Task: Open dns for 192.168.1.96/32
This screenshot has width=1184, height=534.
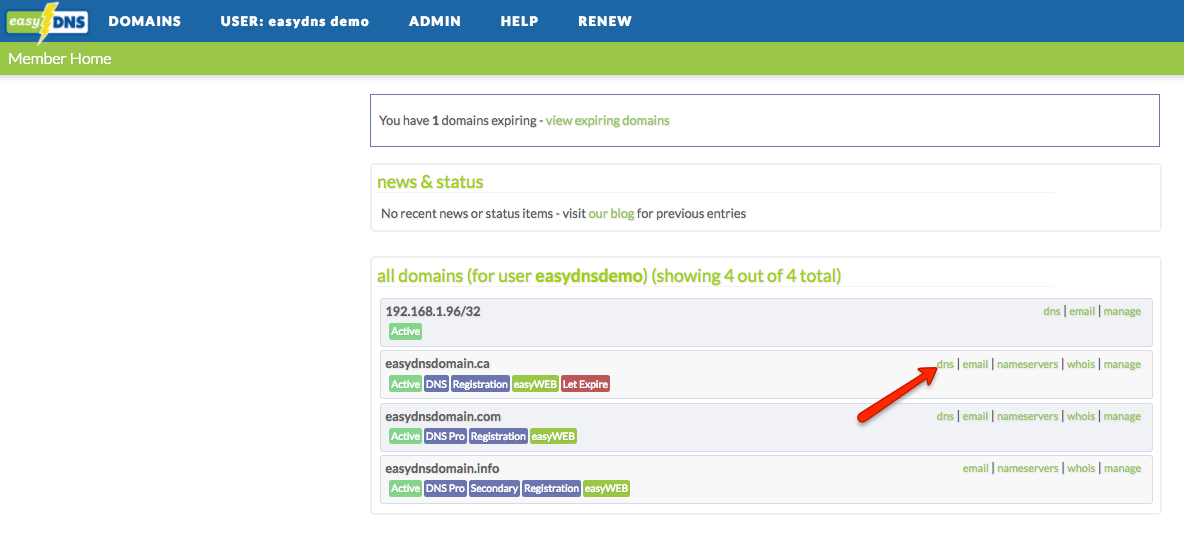Action: coord(1052,311)
